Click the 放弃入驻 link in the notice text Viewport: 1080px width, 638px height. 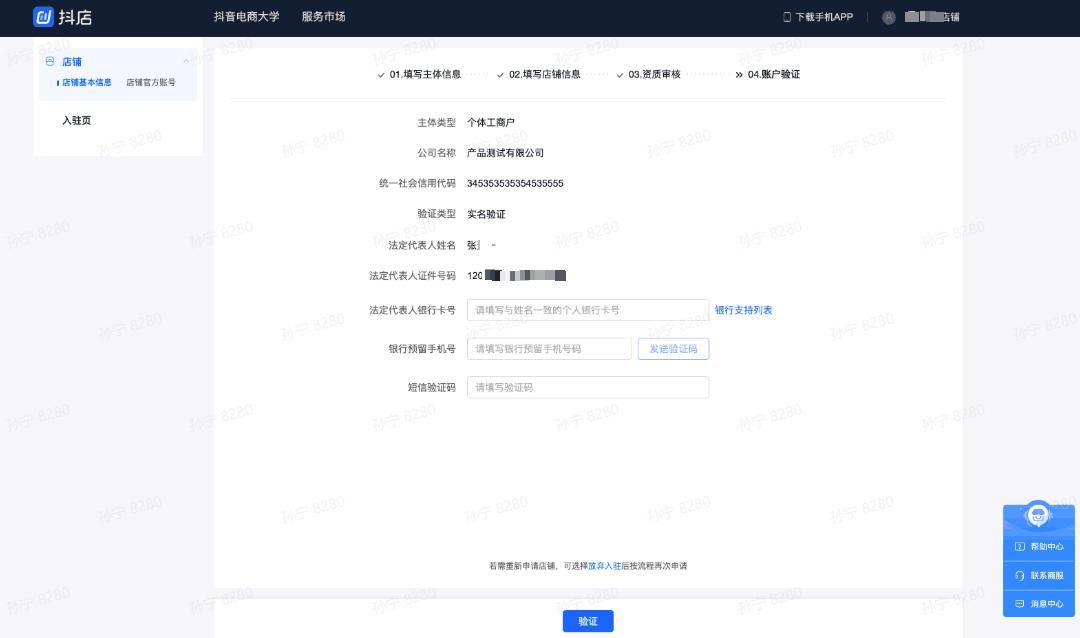pos(604,565)
